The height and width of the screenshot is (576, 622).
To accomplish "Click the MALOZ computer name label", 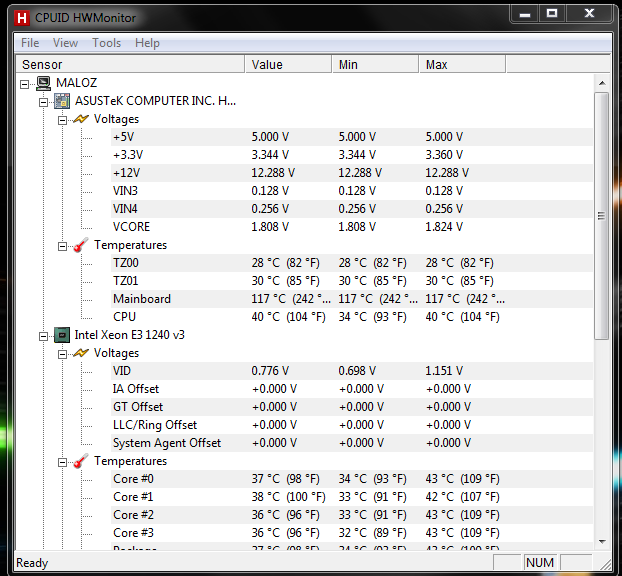I will pos(76,83).
